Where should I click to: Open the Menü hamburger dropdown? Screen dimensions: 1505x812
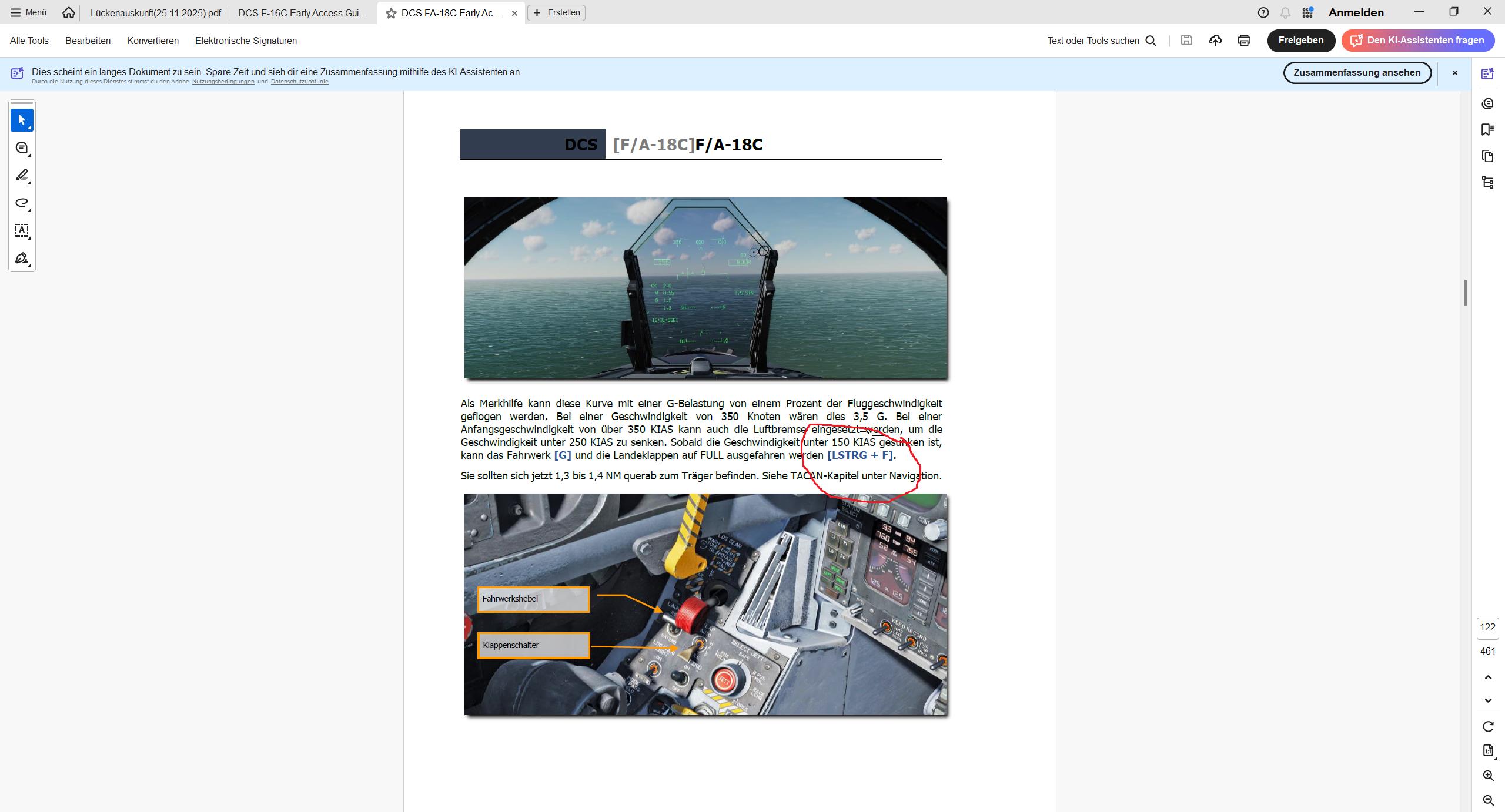[28, 12]
